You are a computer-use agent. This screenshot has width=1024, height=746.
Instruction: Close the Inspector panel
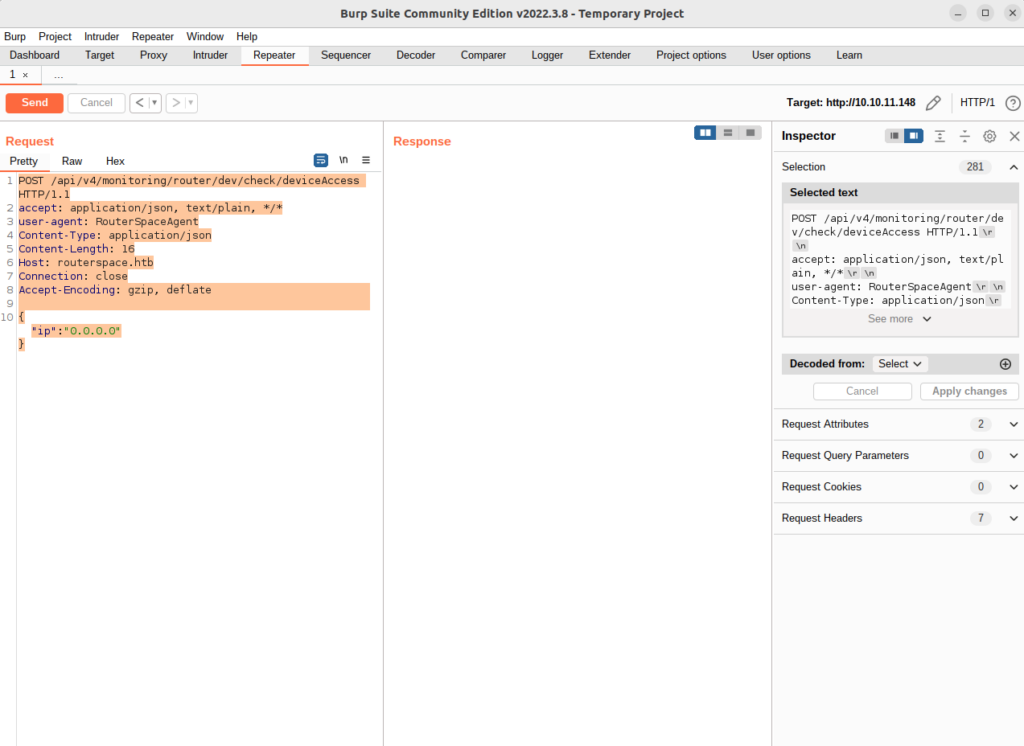coord(1014,136)
